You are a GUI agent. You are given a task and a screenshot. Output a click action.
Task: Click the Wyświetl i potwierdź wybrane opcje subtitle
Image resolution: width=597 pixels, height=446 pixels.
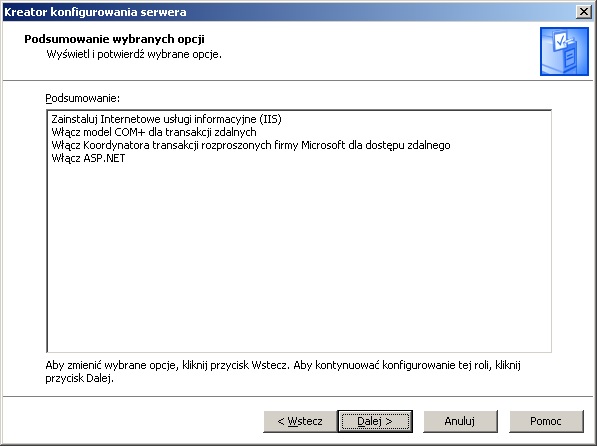tap(134, 54)
